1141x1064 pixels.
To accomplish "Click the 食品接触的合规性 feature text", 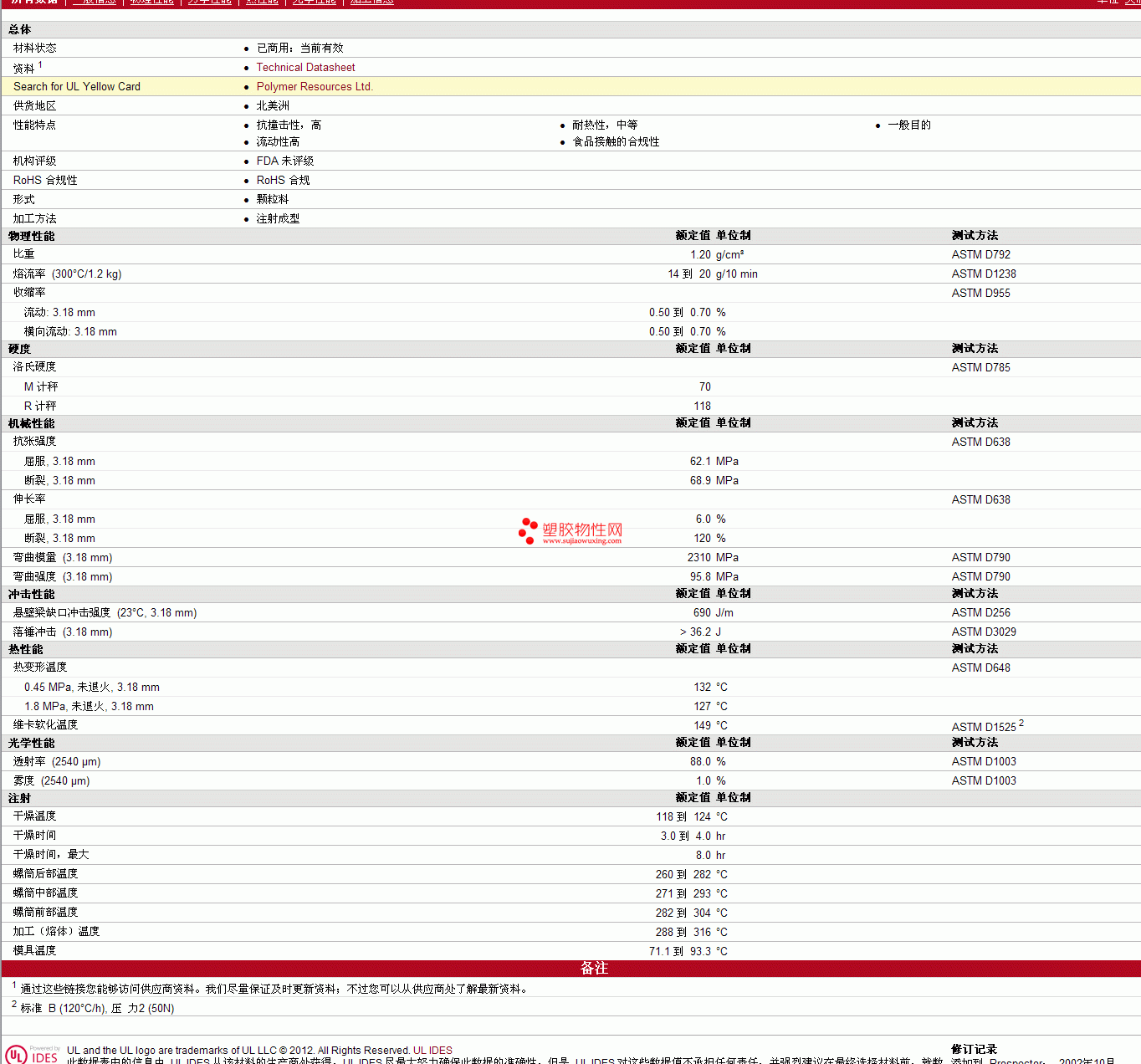I will click(x=616, y=142).
